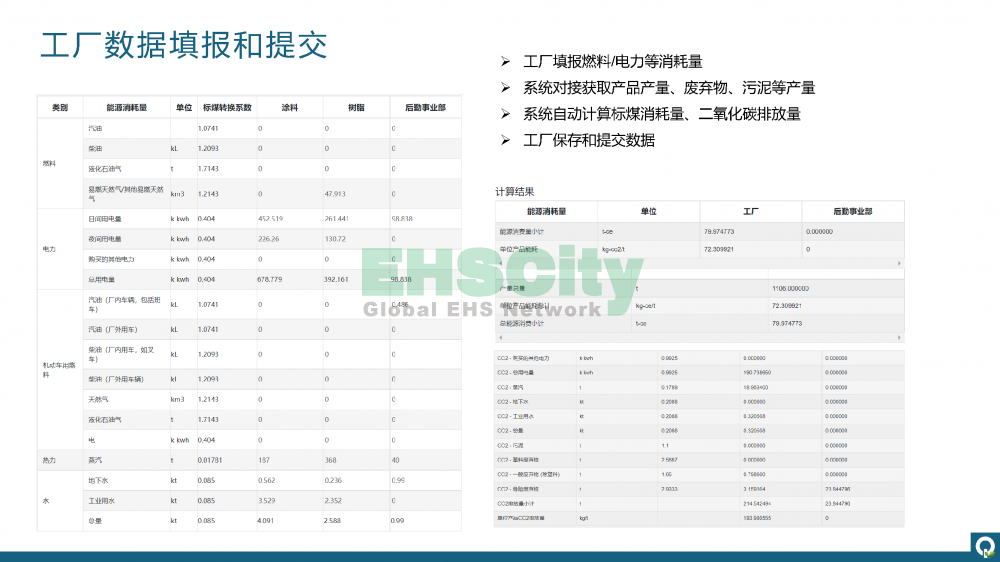Click left scroll arrow under 能源消耗量 results table
Screen dimensions: 1000x562
tap(499, 264)
